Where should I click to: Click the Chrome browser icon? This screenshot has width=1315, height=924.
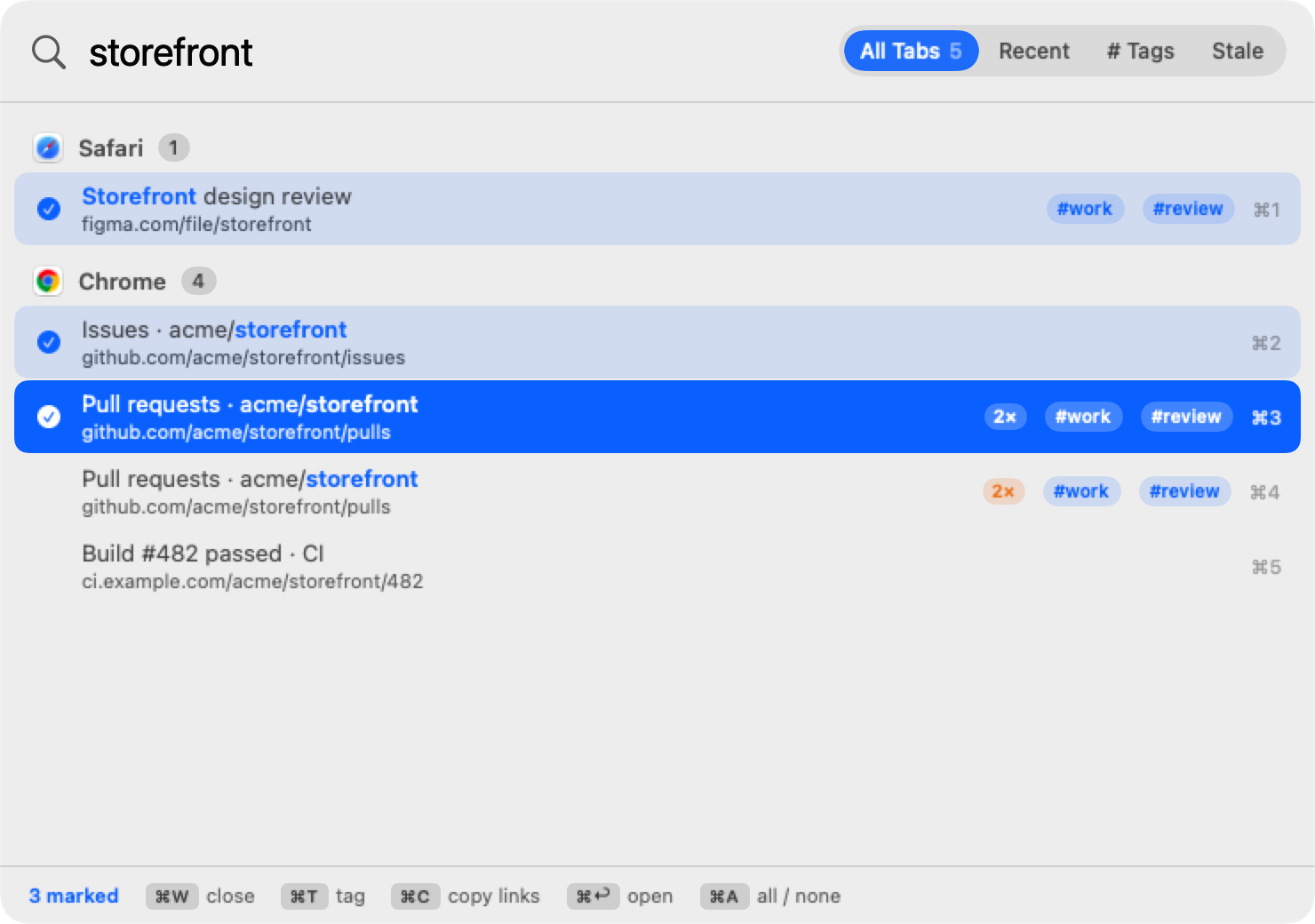(48, 281)
